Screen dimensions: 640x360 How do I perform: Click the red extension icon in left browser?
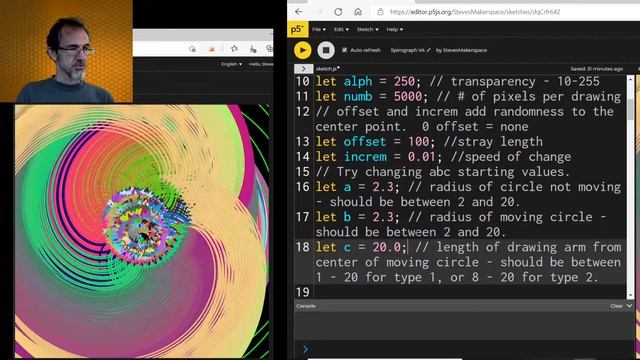211,49
